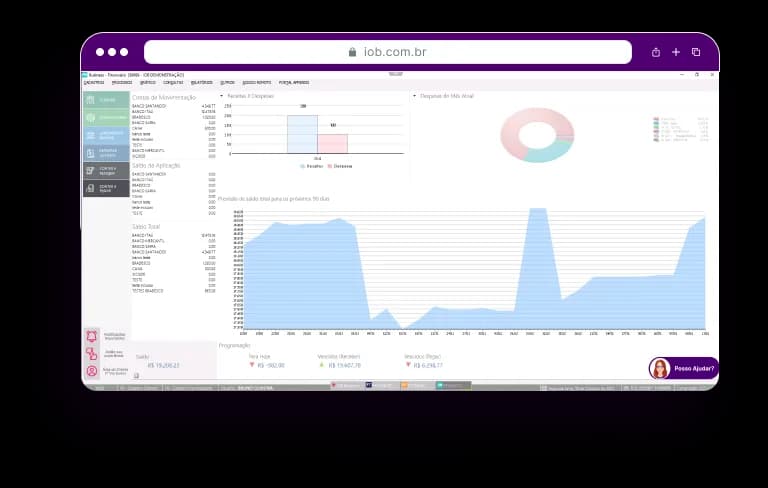Open the Cadastros menu

(94, 82)
